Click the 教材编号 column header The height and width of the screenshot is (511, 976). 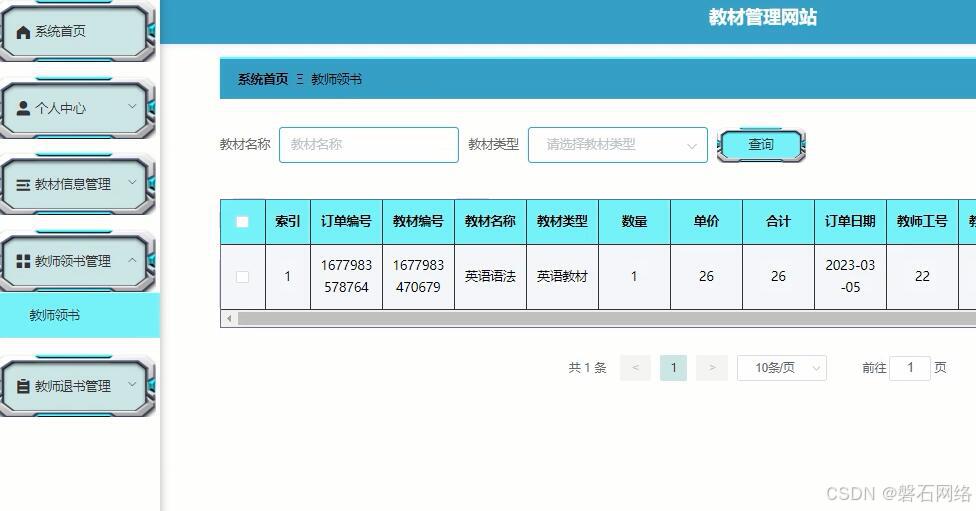point(418,222)
